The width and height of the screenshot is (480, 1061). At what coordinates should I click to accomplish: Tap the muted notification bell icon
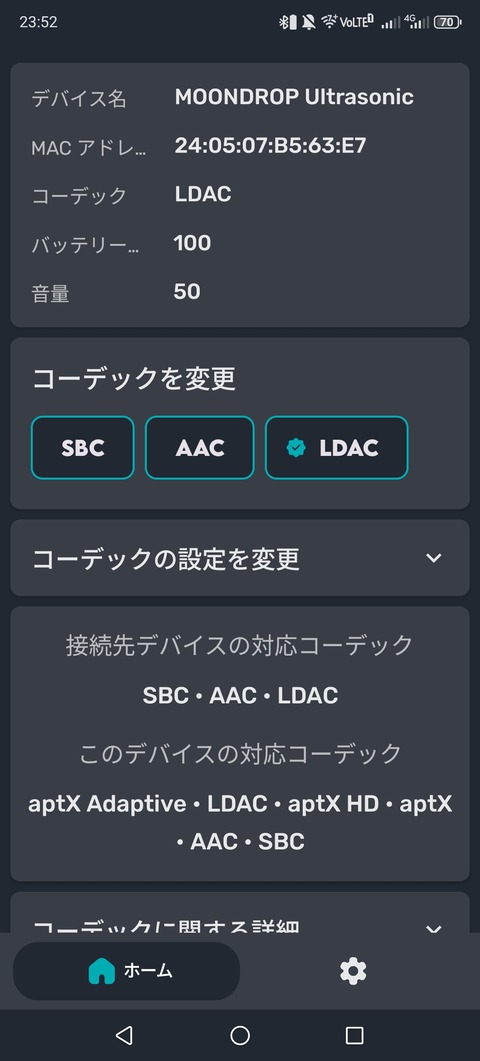[309, 22]
